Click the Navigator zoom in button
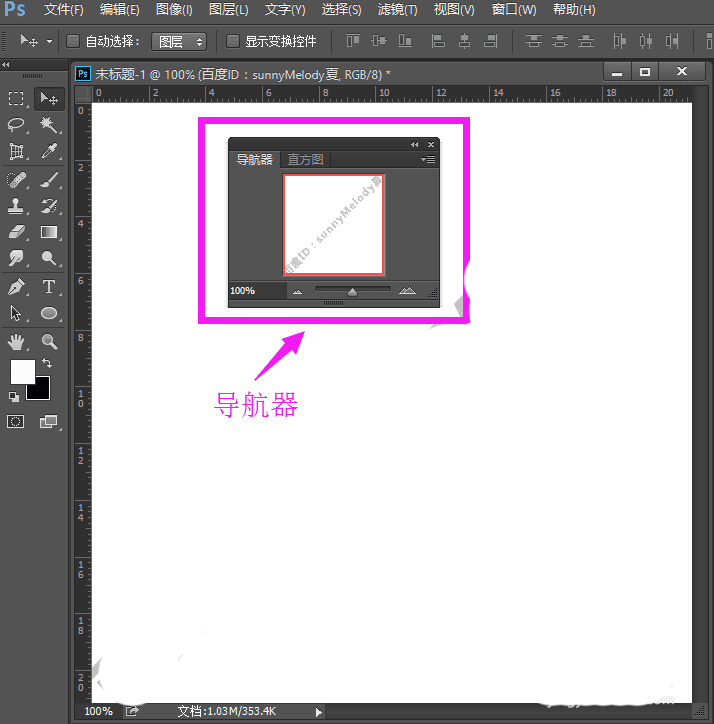 pos(407,290)
